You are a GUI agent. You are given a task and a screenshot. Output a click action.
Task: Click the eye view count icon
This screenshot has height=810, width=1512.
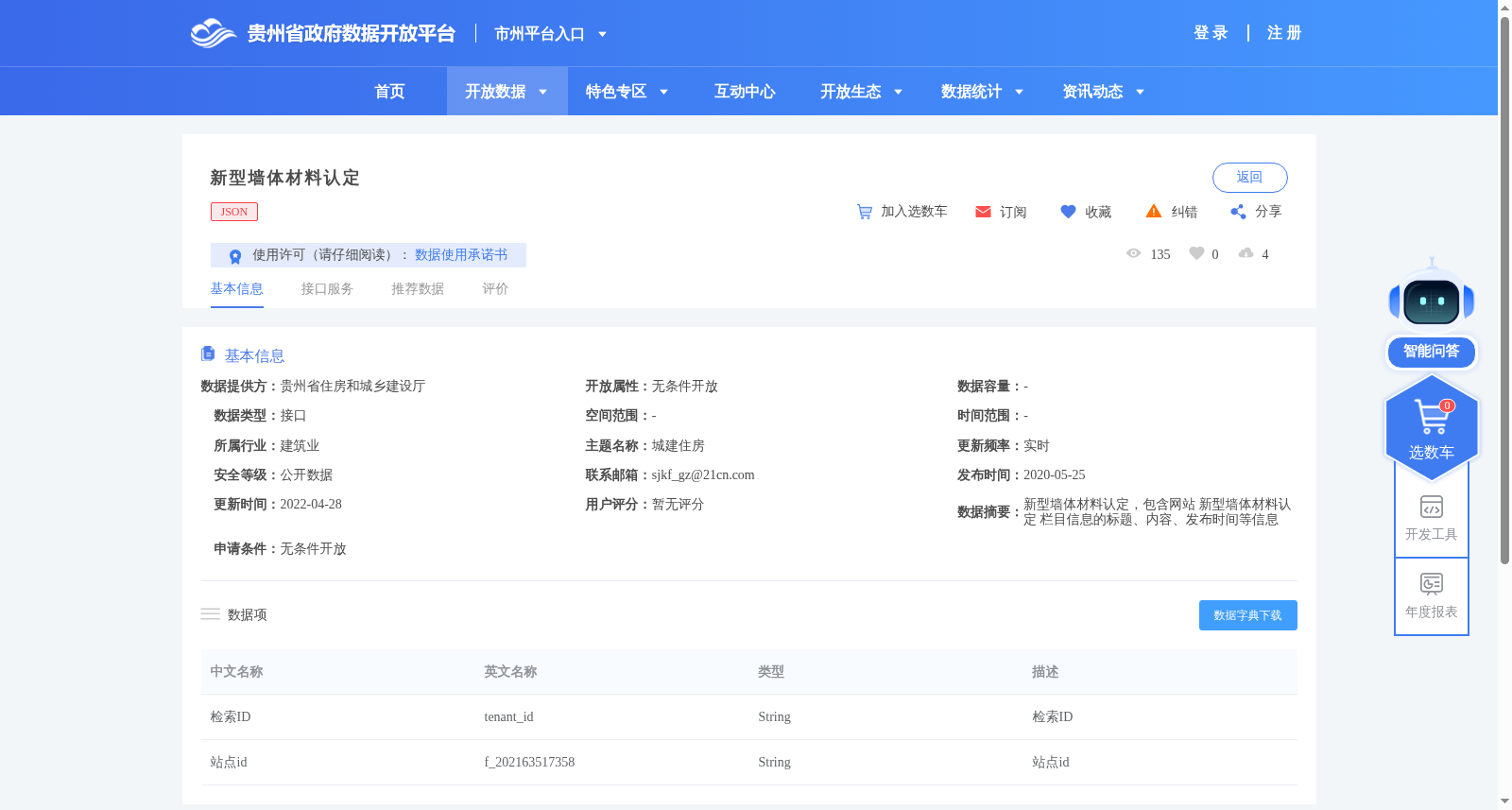pos(1134,253)
